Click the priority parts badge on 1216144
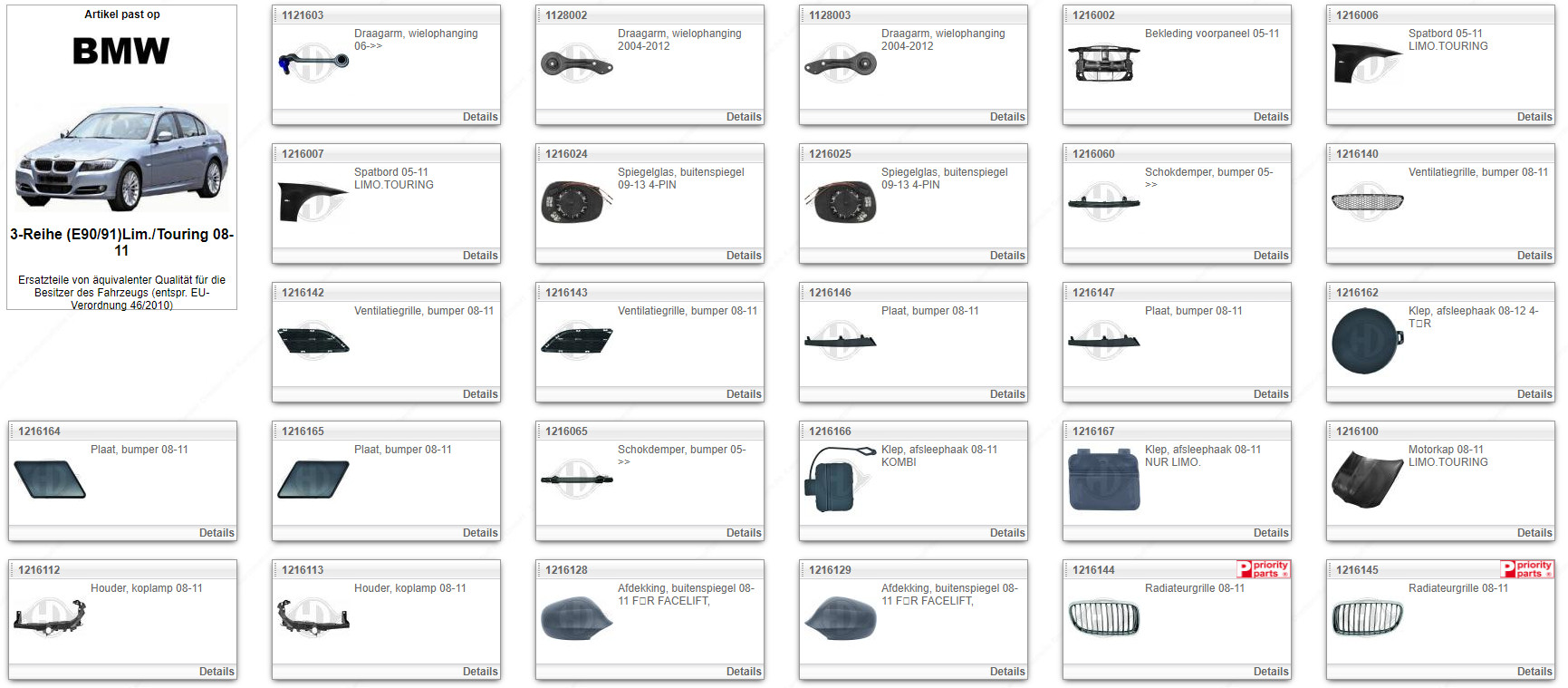 [x=1263, y=569]
